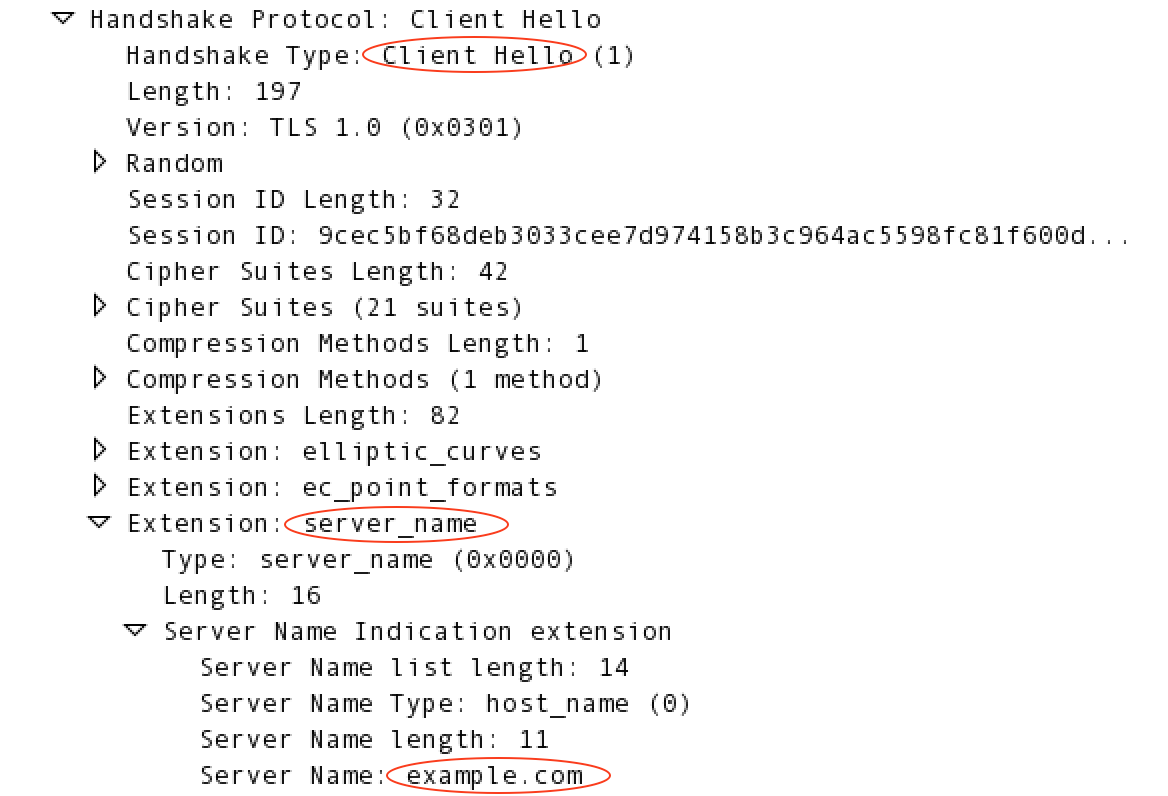Expand Cipher Suites (21 suites)
The image size is (1168, 796).
pos(99,306)
